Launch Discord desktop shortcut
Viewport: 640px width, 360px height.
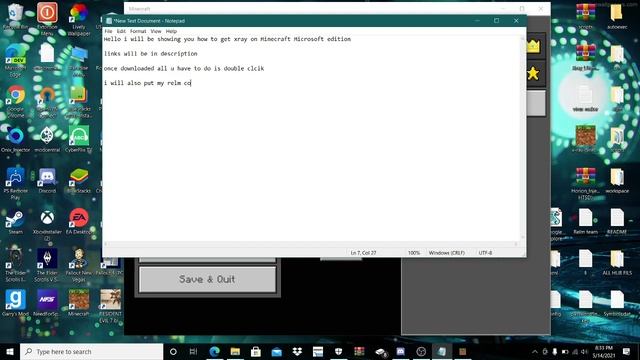click(x=47, y=180)
